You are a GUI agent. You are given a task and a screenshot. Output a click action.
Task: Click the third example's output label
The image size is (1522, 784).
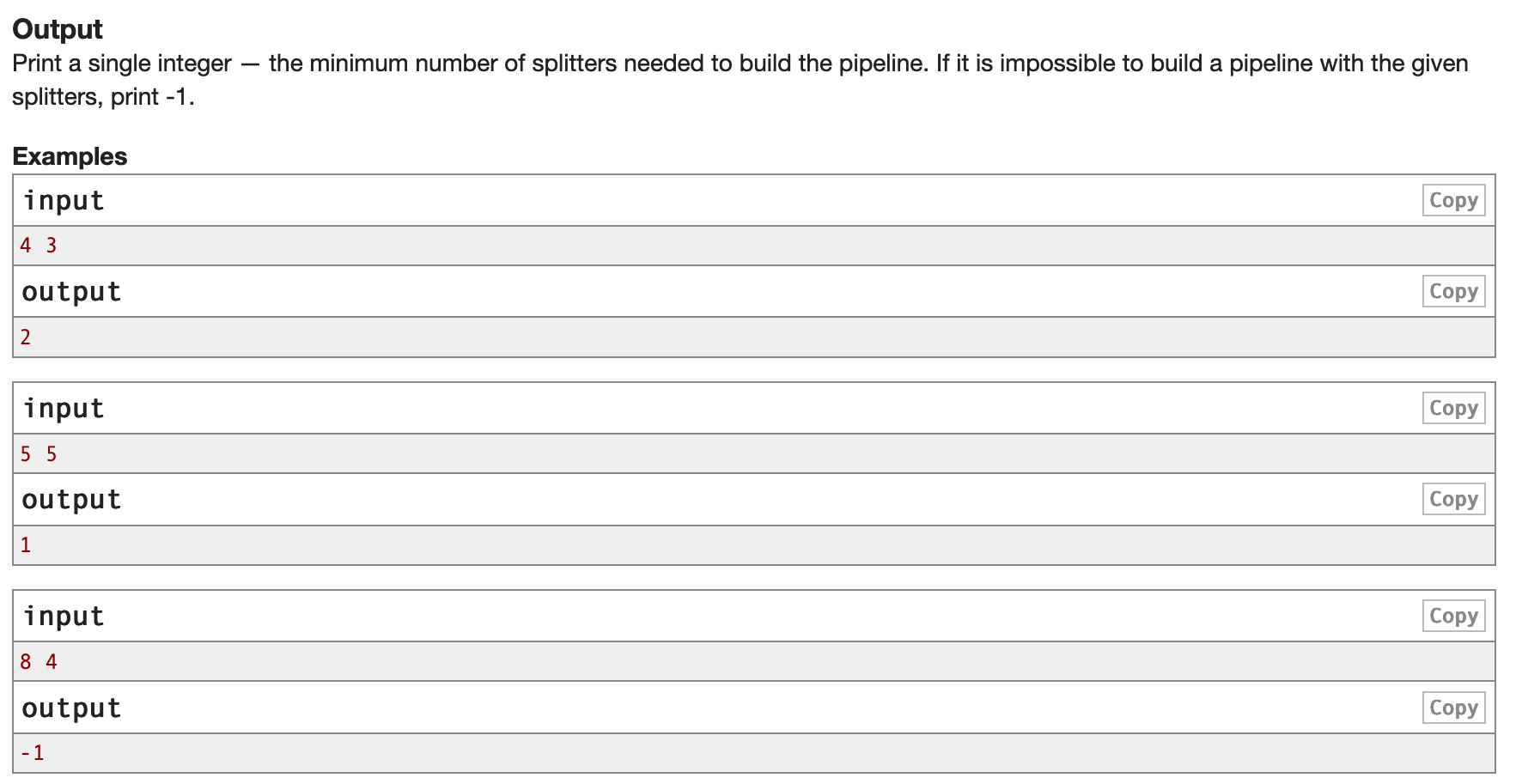coord(70,707)
